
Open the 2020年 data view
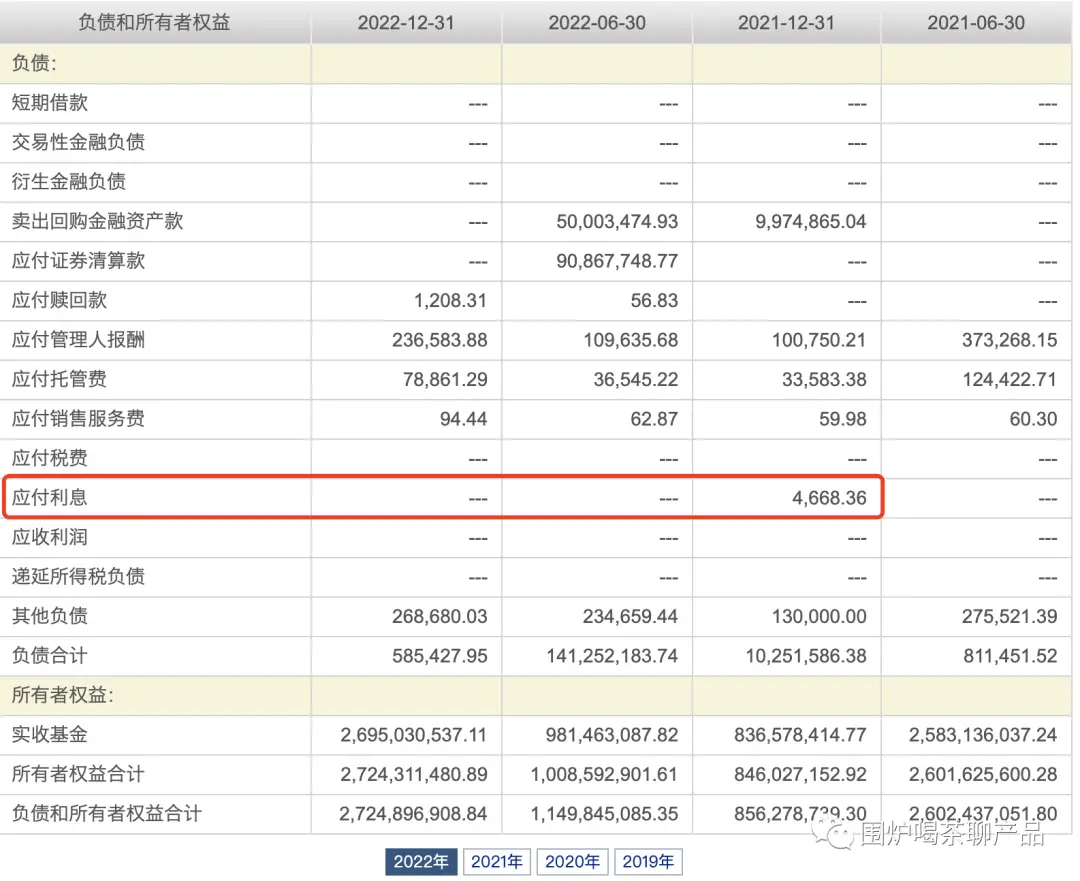(x=572, y=861)
